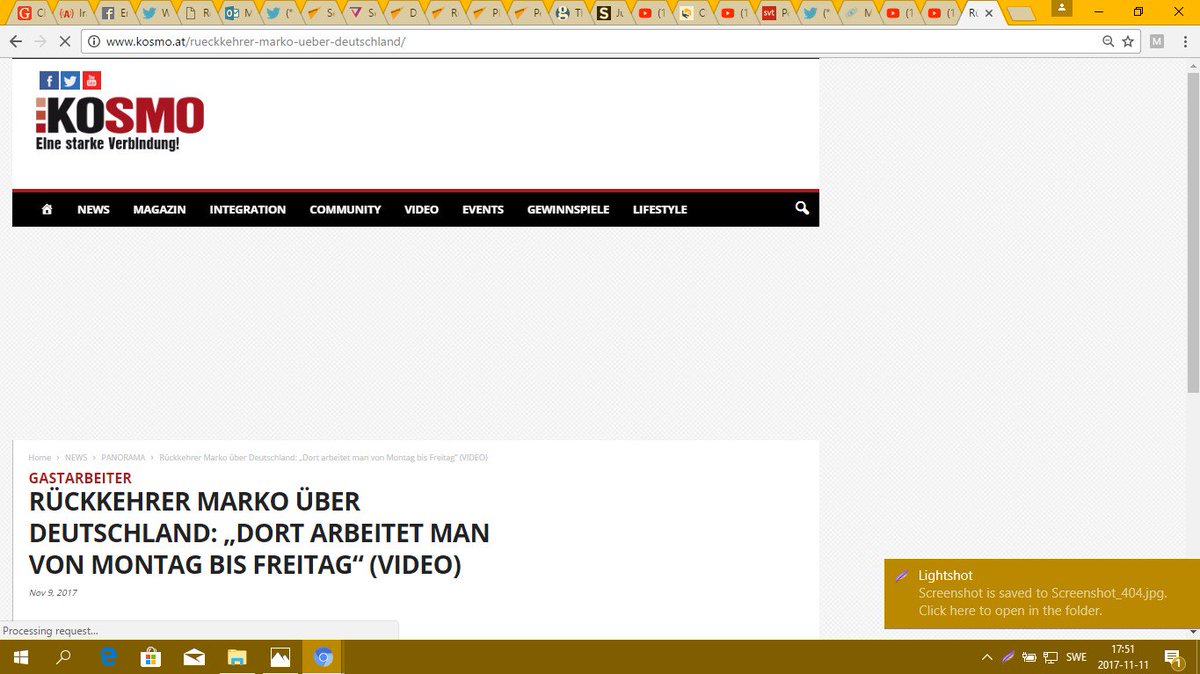
Task: Click the home icon in the navigation bar
Action: point(47,209)
